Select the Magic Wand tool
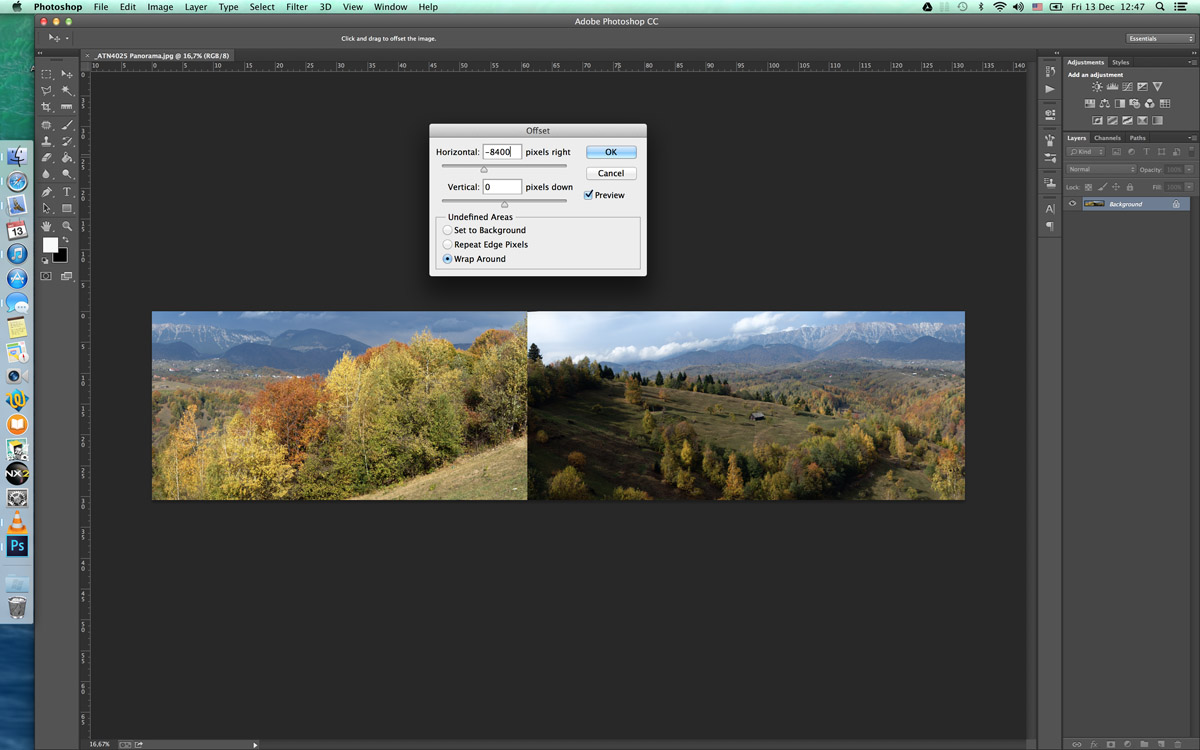 click(x=67, y=90)
